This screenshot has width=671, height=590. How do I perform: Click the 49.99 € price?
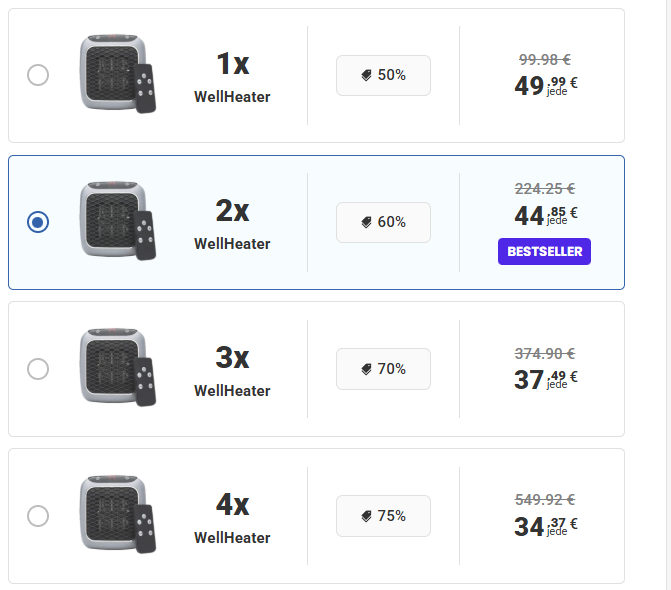click(x=544, y=86)
